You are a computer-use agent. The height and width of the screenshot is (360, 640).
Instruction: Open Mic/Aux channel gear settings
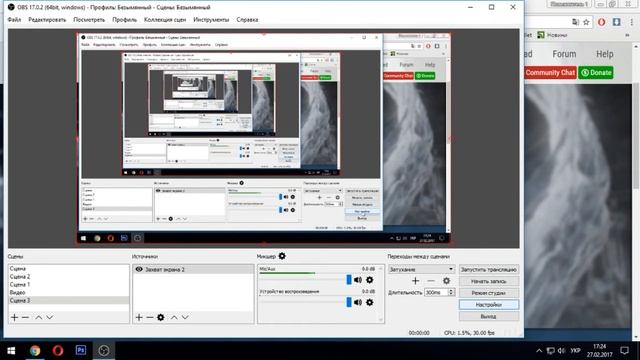[369, 280]
